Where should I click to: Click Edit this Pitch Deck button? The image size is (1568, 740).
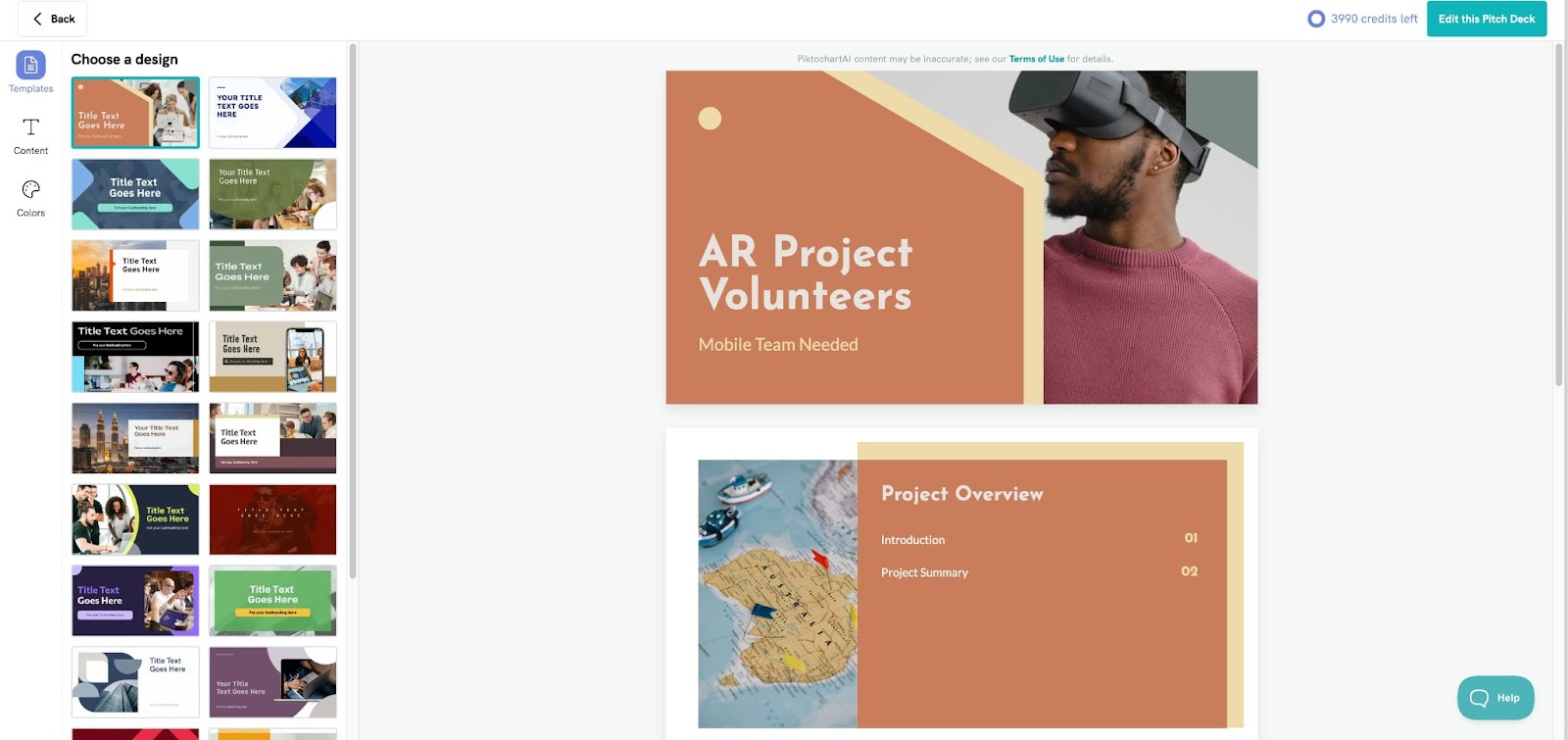coord(1487,19)
